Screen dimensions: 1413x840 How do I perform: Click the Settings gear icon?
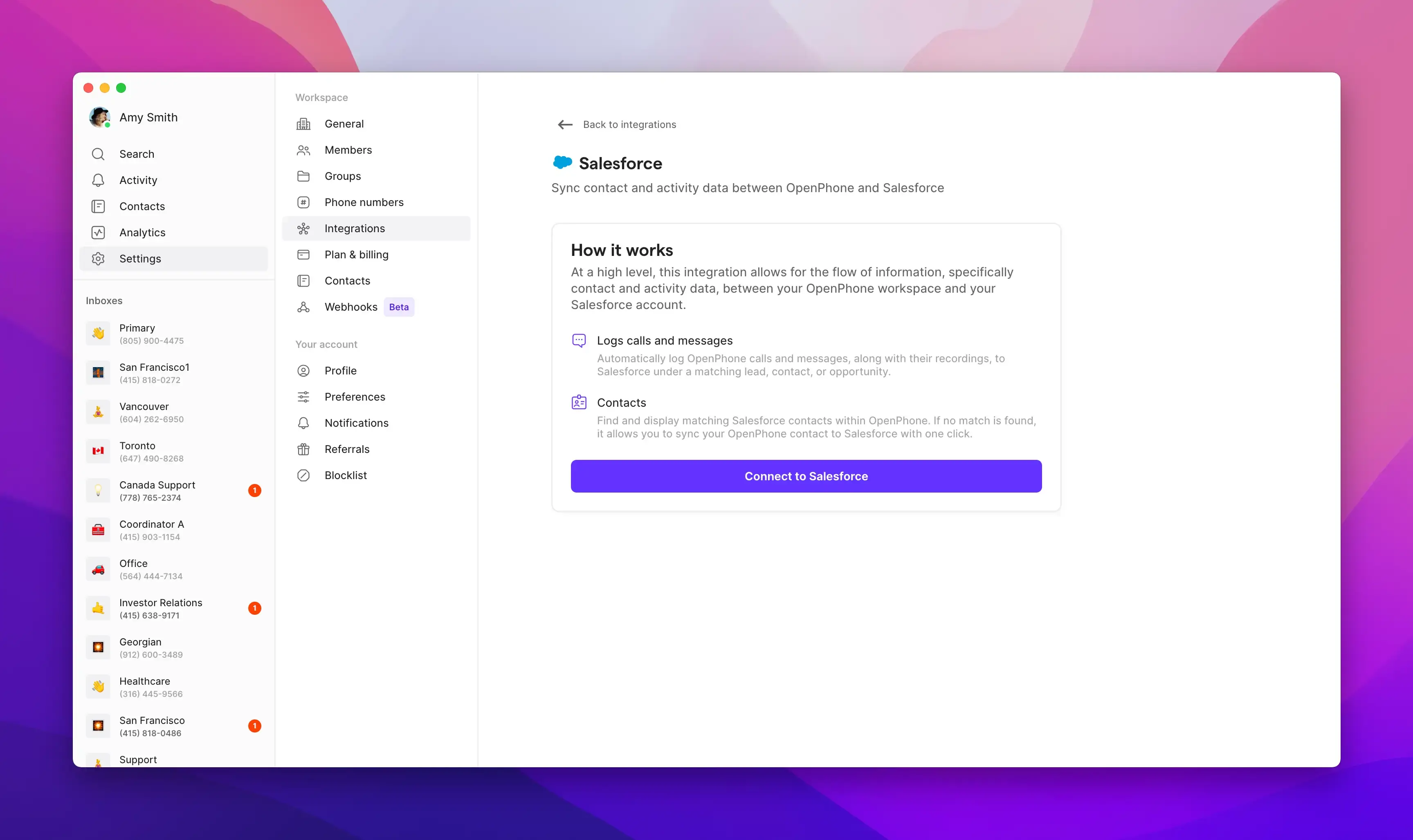click(98, 258)
